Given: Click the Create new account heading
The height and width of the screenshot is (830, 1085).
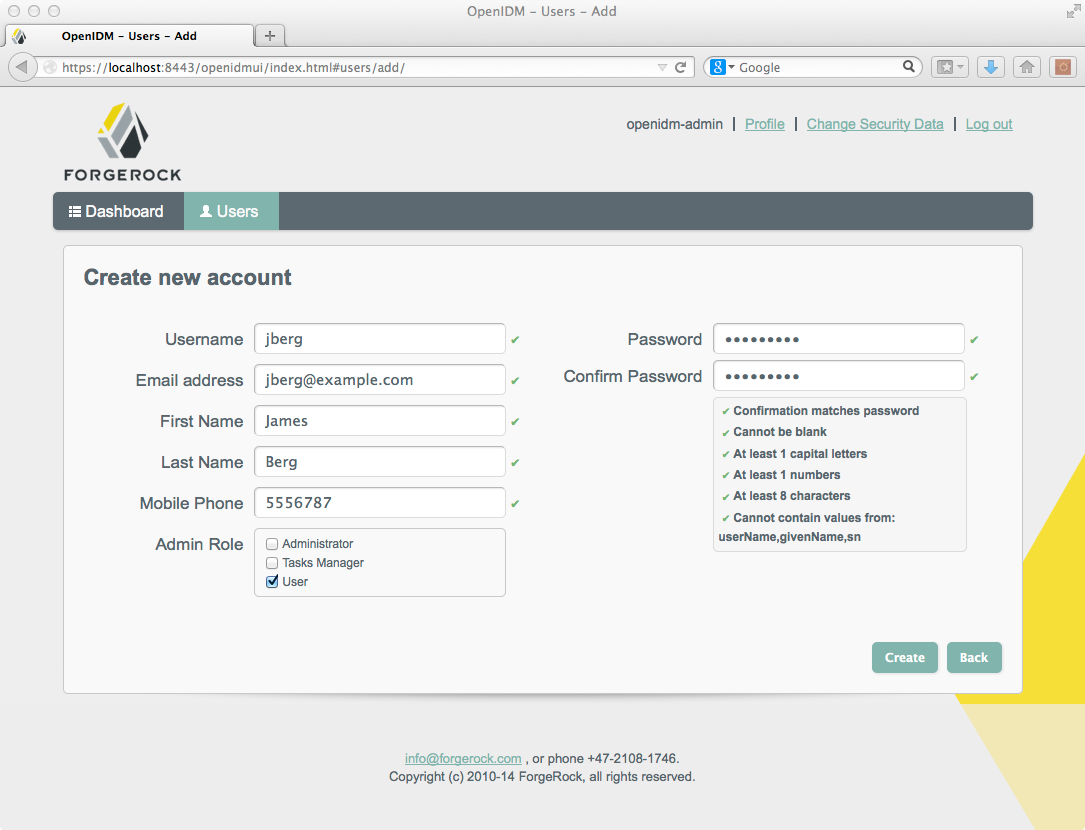Looking at the screenshot, I should (x=188, y=277).
